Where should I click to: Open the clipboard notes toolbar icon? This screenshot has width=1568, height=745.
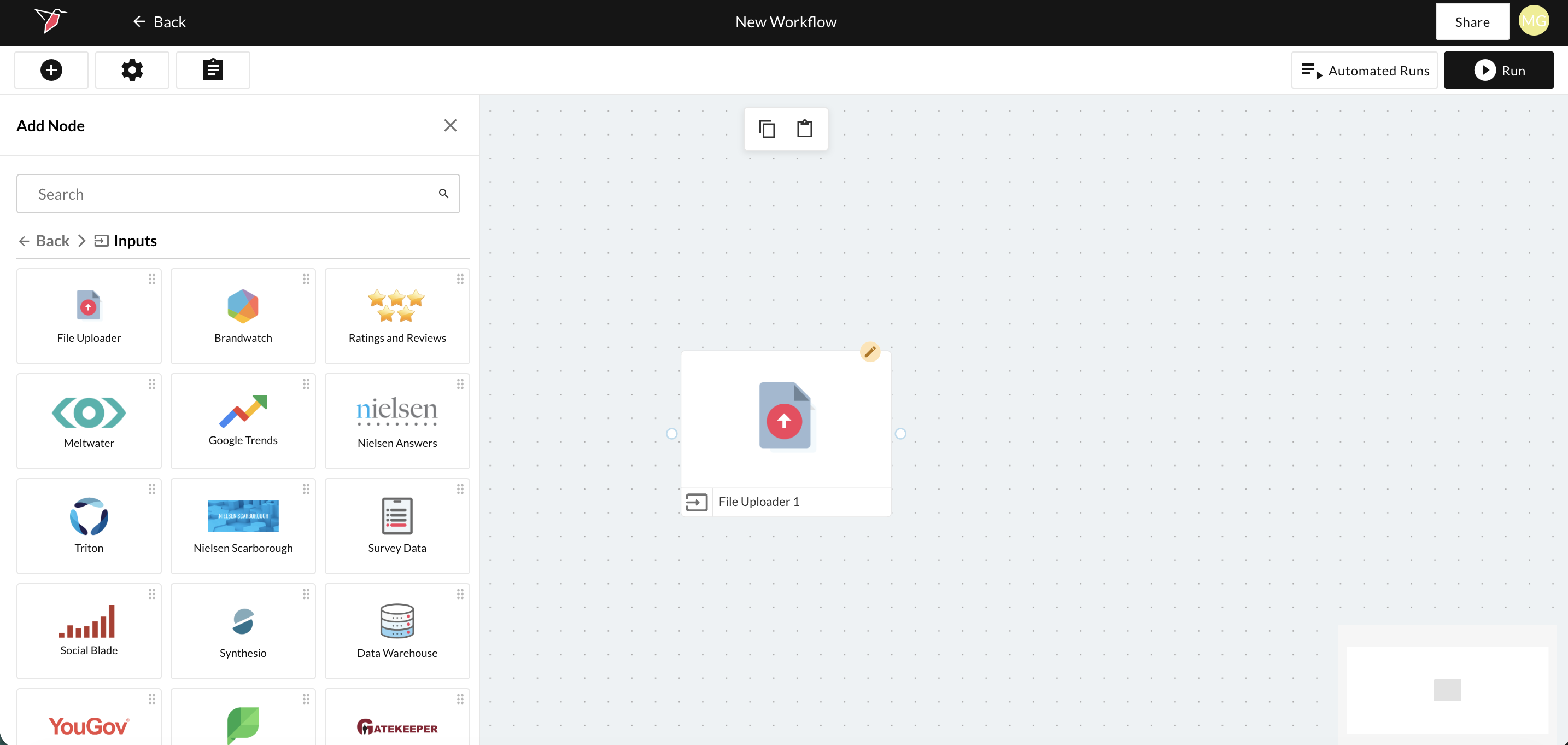pos(213,70)
